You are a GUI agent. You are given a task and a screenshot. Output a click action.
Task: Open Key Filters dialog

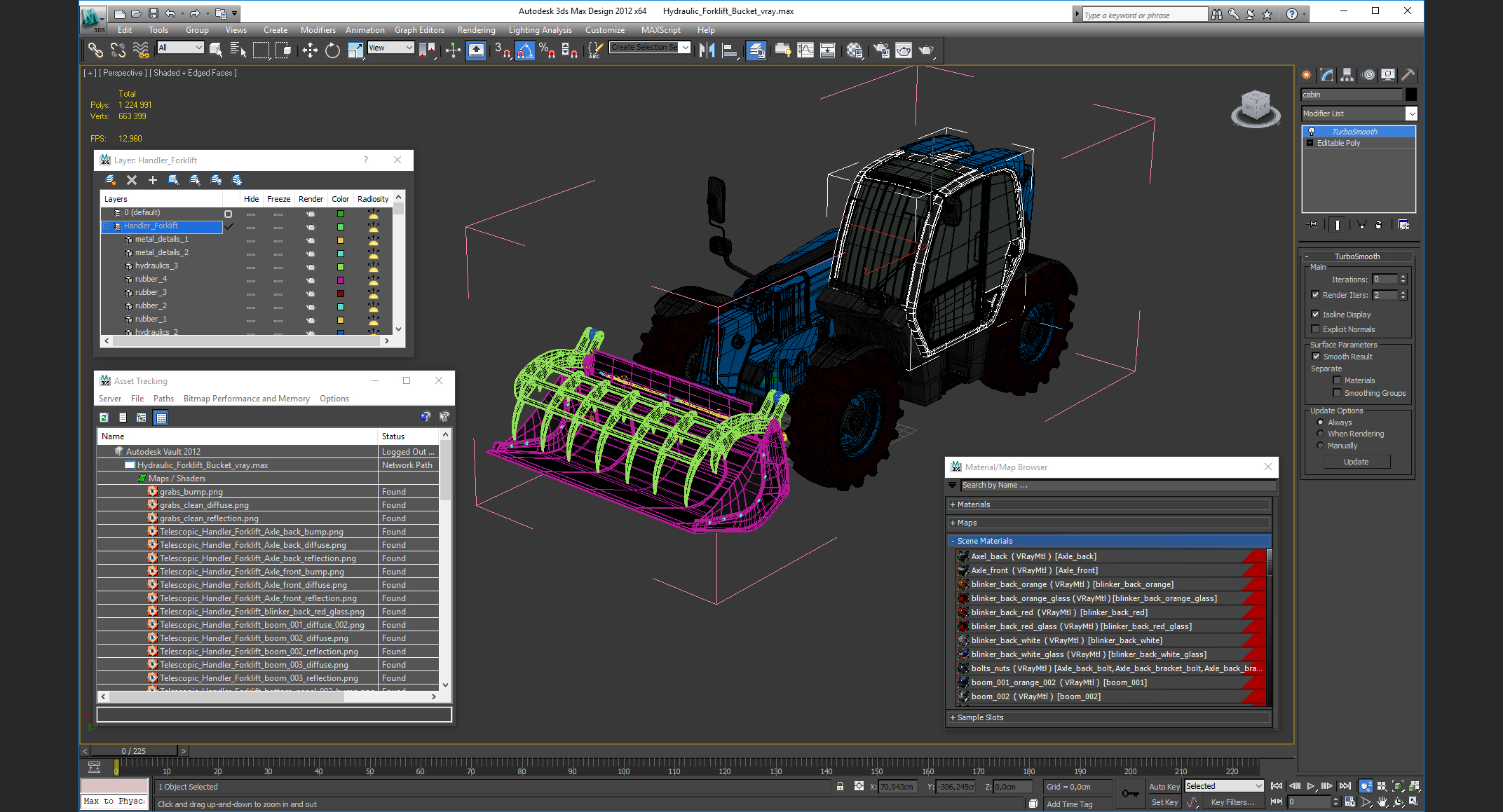click(x=1232, y=802)
